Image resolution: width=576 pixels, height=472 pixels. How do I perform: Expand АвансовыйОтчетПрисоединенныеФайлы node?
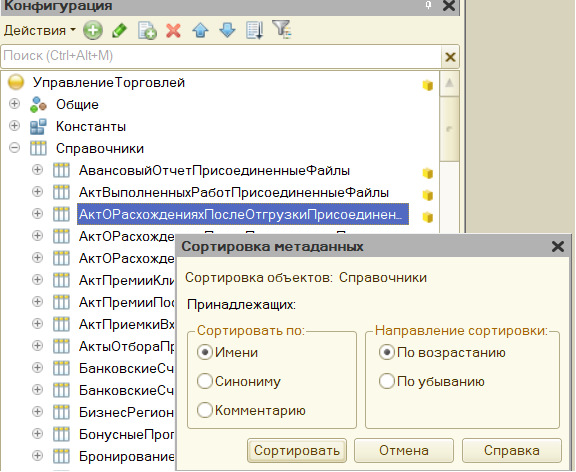[x=37, y=170]
